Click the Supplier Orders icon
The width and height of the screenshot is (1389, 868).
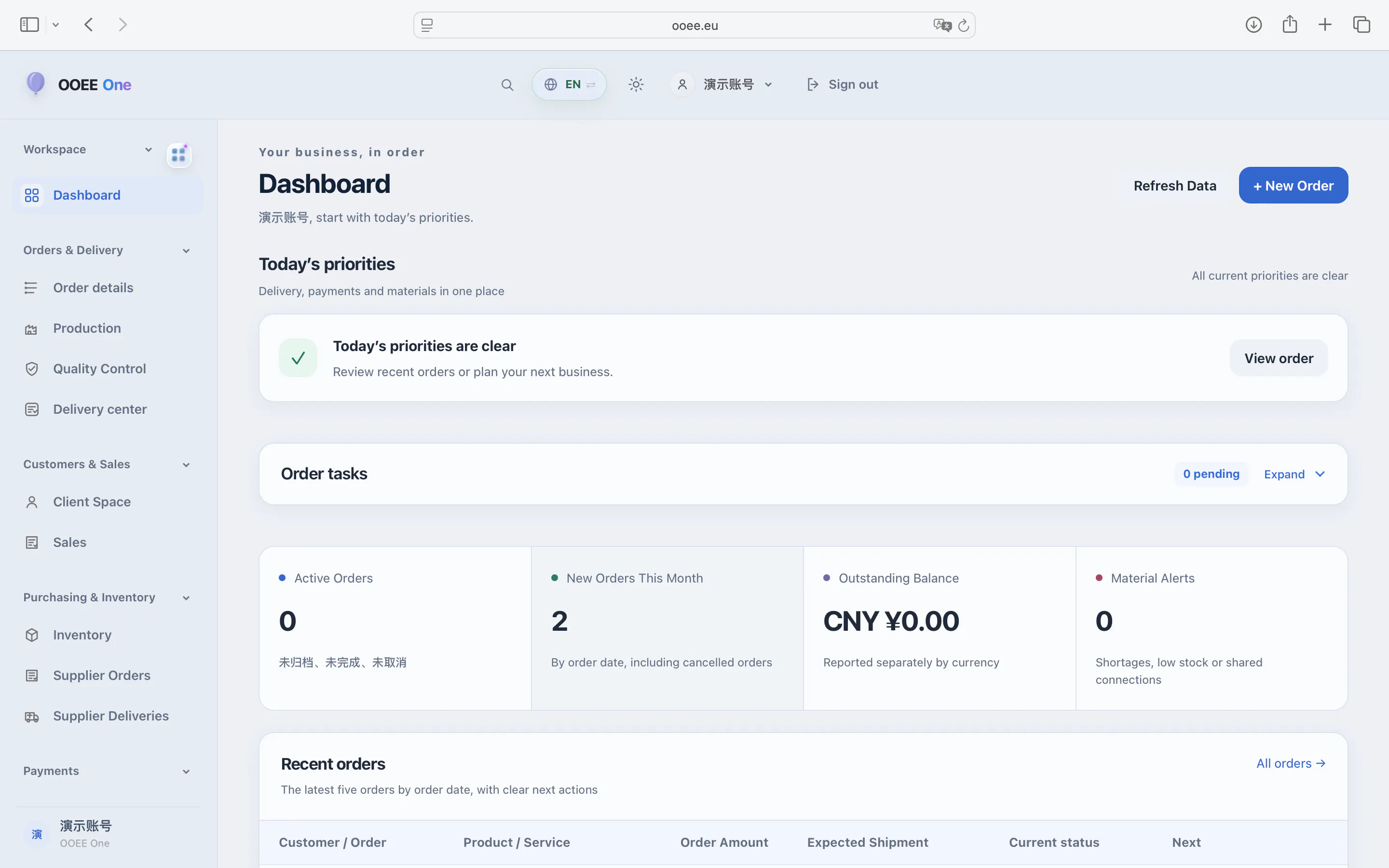(x=31, y=676)
